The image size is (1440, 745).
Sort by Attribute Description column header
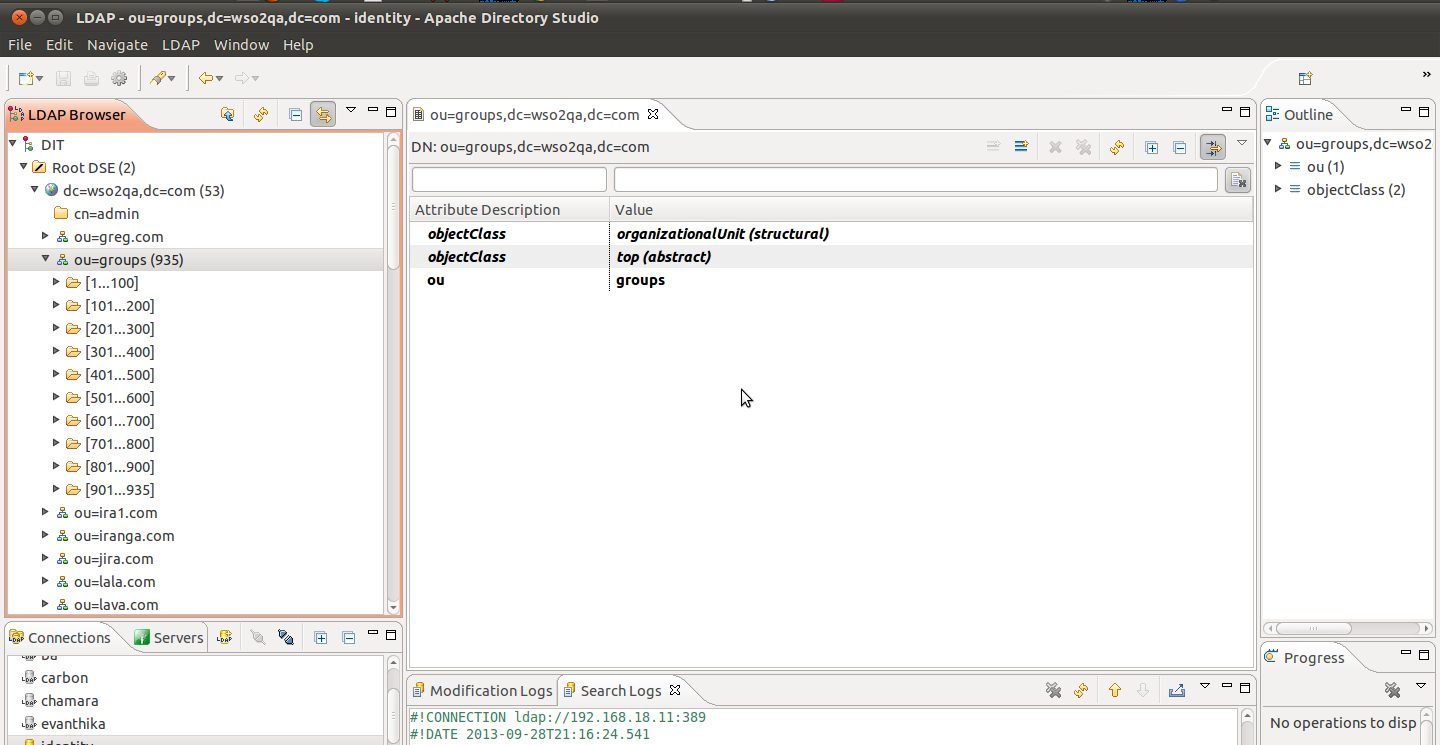[510, 210]
